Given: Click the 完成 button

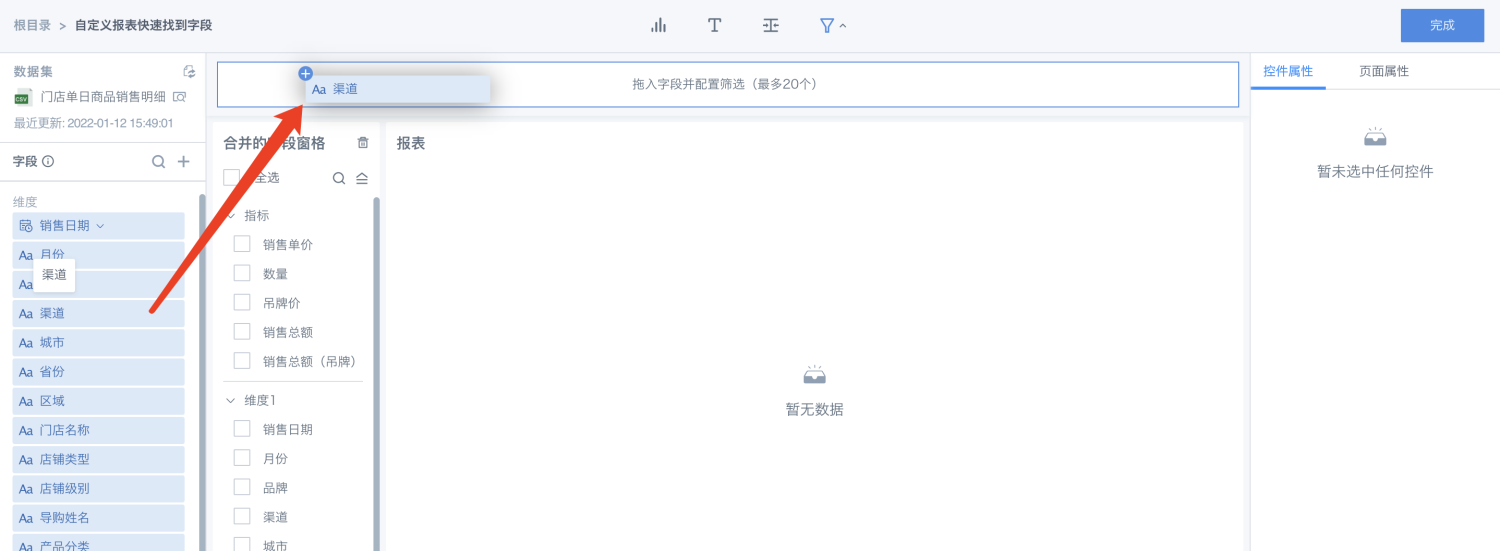Looking at the screenshot, I should tap(1442, 26).
